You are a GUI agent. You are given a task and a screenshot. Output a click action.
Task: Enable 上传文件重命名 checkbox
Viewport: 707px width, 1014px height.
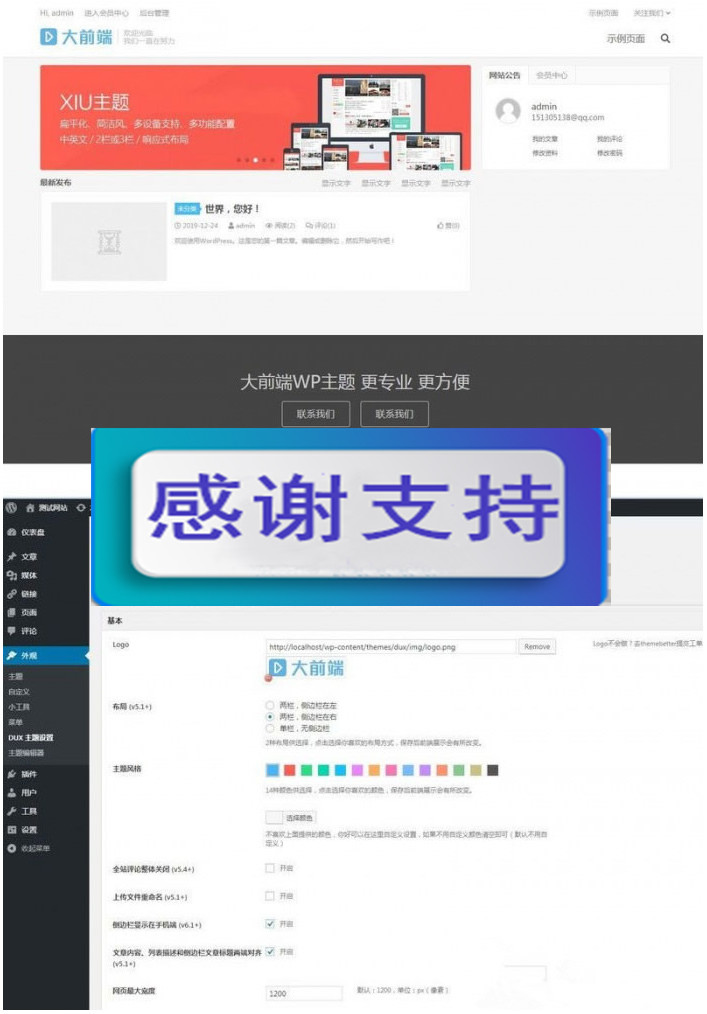[x=270, y=896]
